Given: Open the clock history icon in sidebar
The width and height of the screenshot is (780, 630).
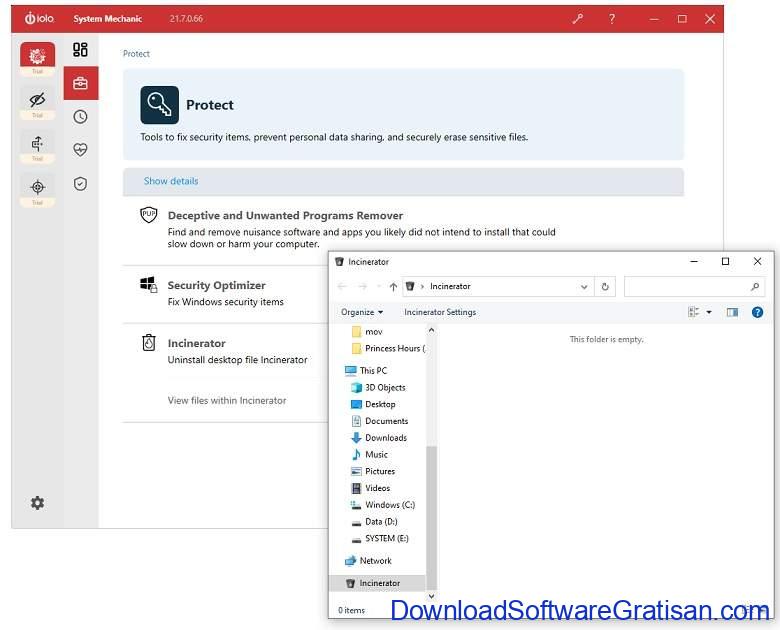Looking at the screenshot, I should 80,116.
